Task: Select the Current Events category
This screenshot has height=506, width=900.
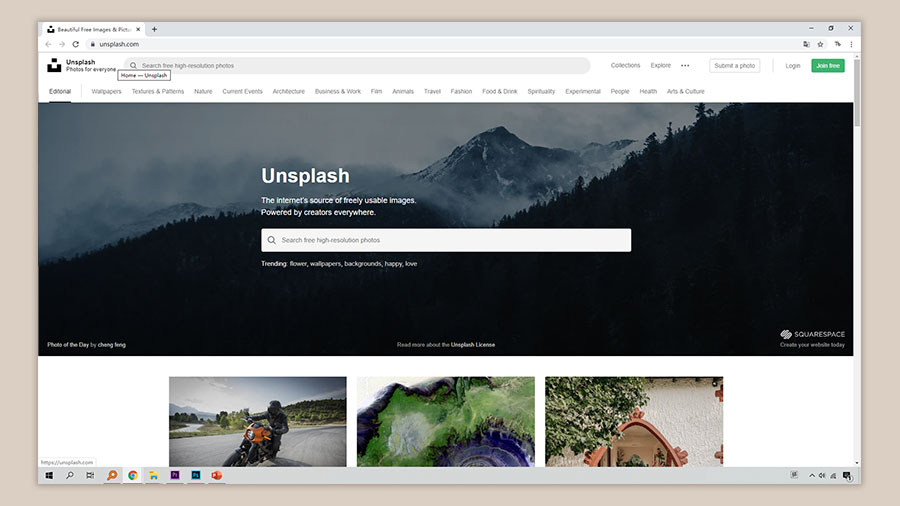Action: pos(242,91)
